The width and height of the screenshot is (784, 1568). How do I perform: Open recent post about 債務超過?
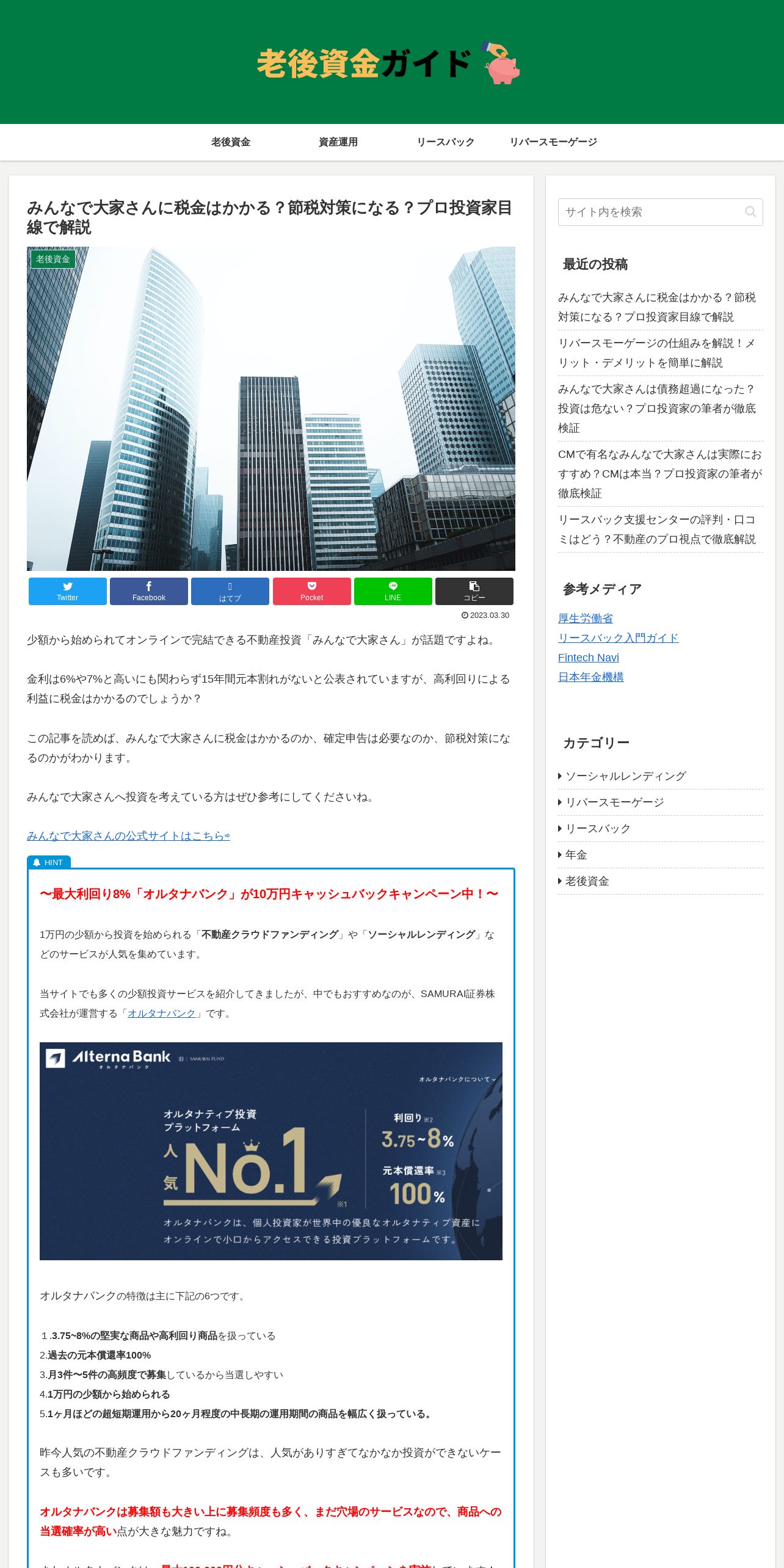661,408
